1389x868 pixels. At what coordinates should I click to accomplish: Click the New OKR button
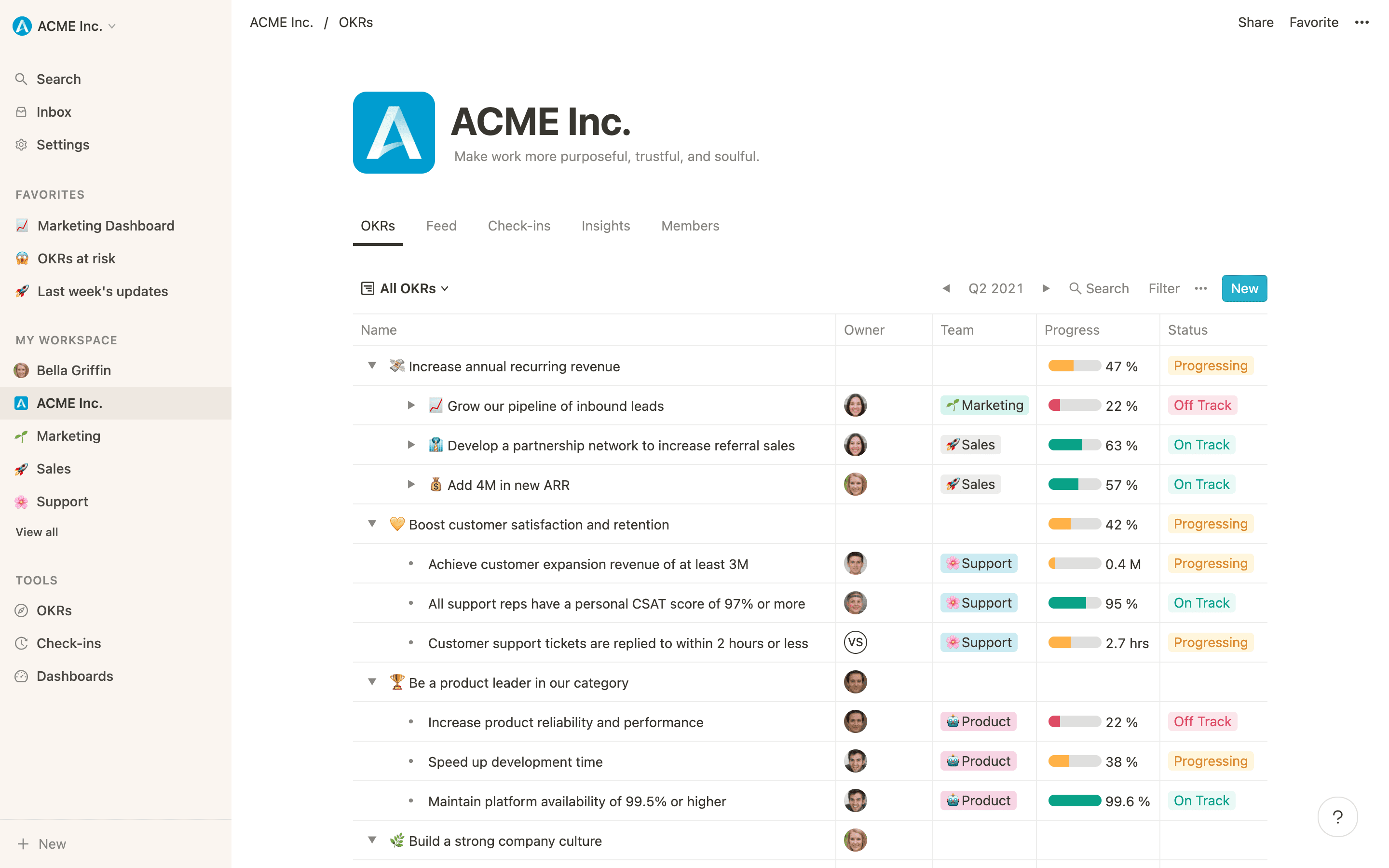pyautogui.click(x=1243, y=288)
